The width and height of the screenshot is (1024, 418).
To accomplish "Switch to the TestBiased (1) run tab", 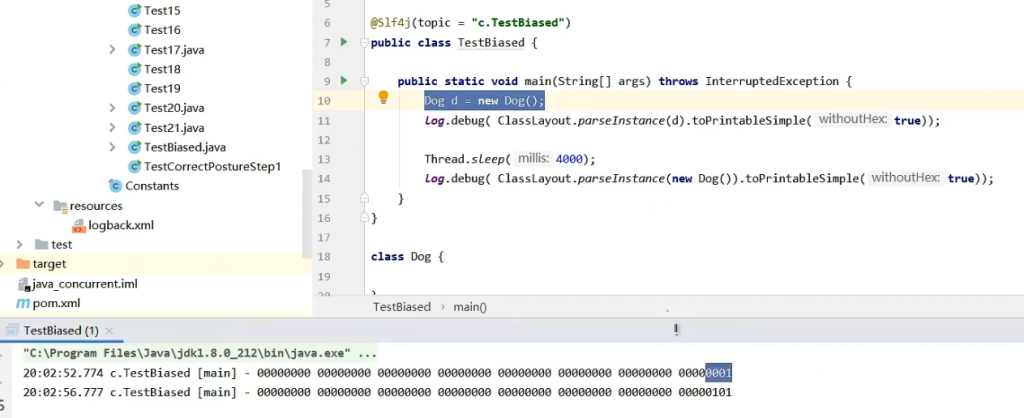I will coord(61,330).
